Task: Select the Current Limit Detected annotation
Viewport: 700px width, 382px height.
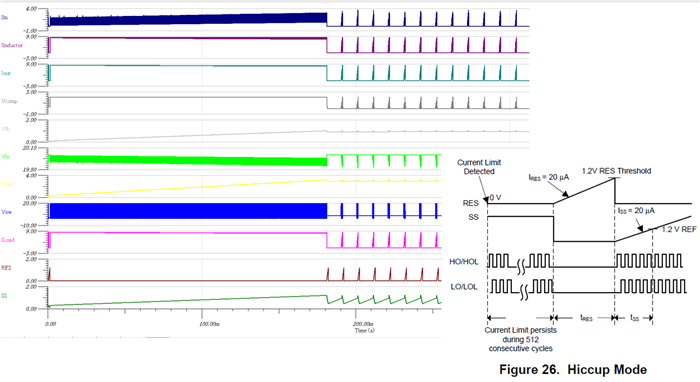Action: pyautogui.click(x=479, y=167)
